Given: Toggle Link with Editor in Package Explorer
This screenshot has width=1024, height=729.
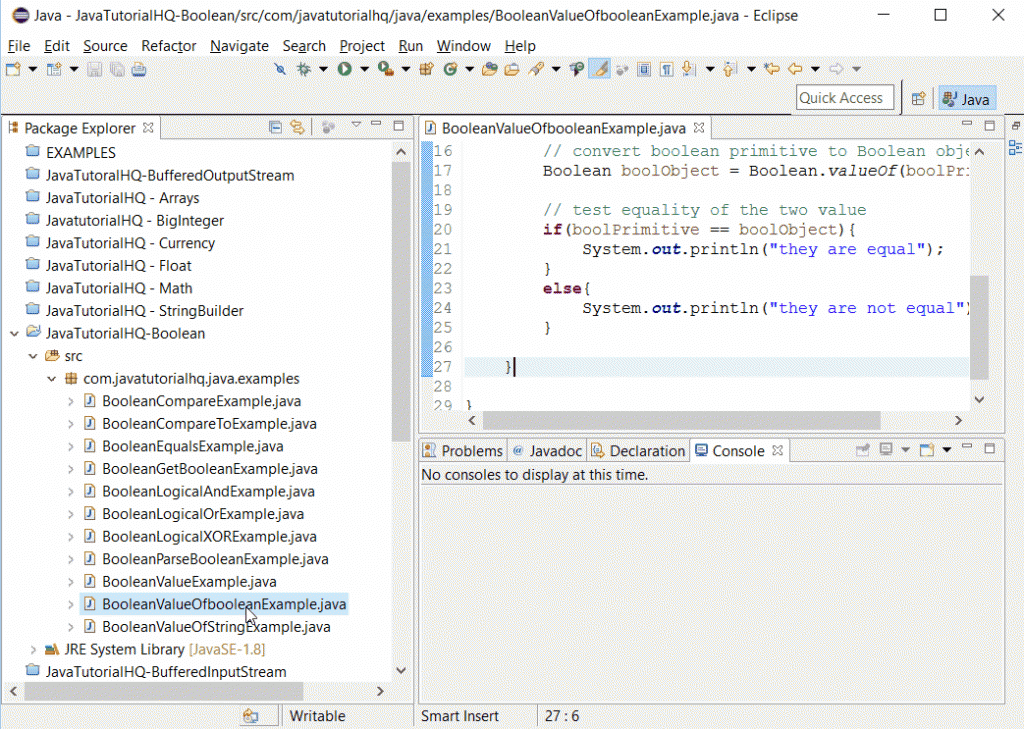Looking at the screenshot, I should (x=297, y=128).
